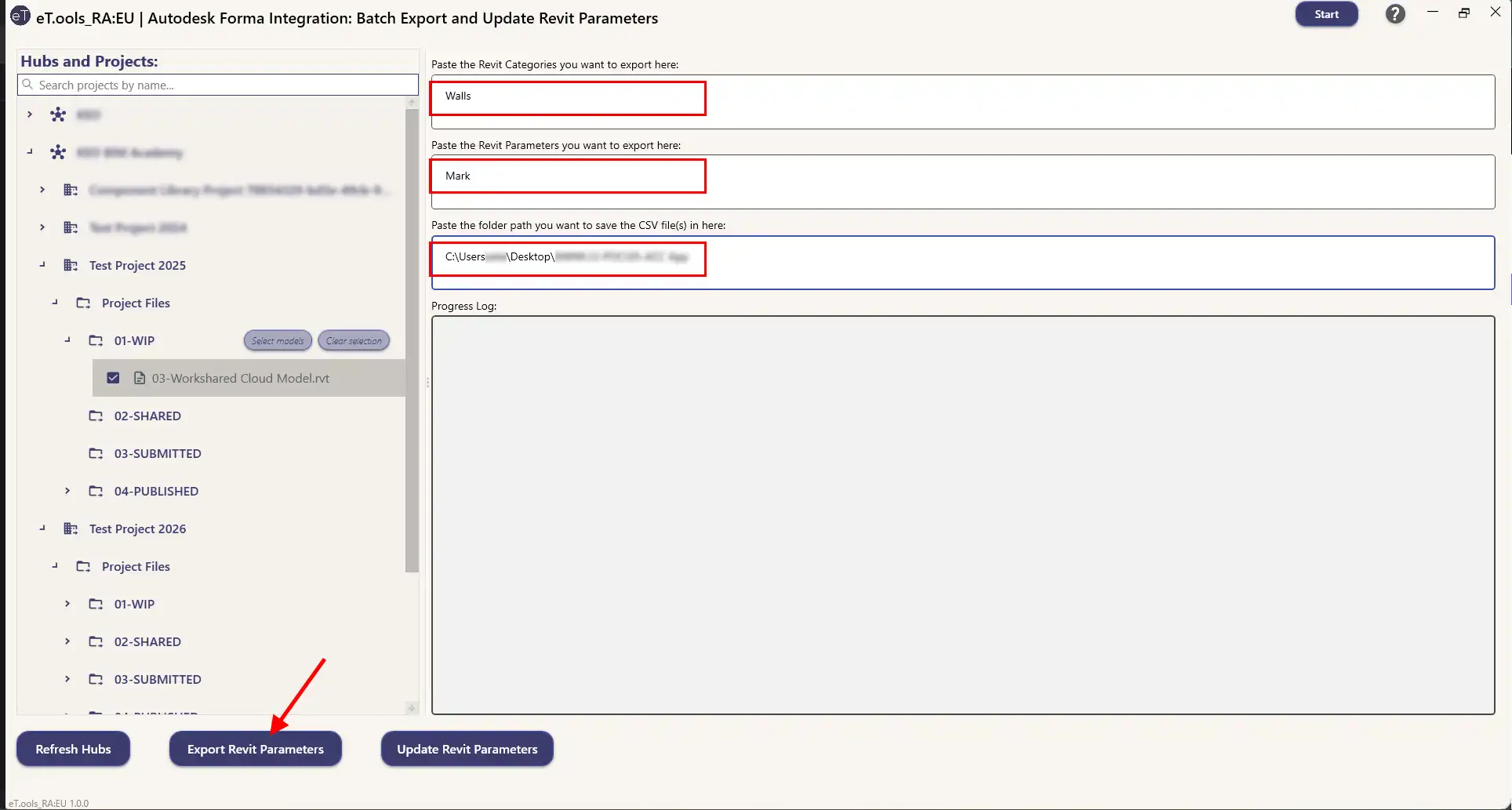Collapse Project Files under Test Project 2025
This screenshot has height=810, width=1512.
(x=55, y=303)
